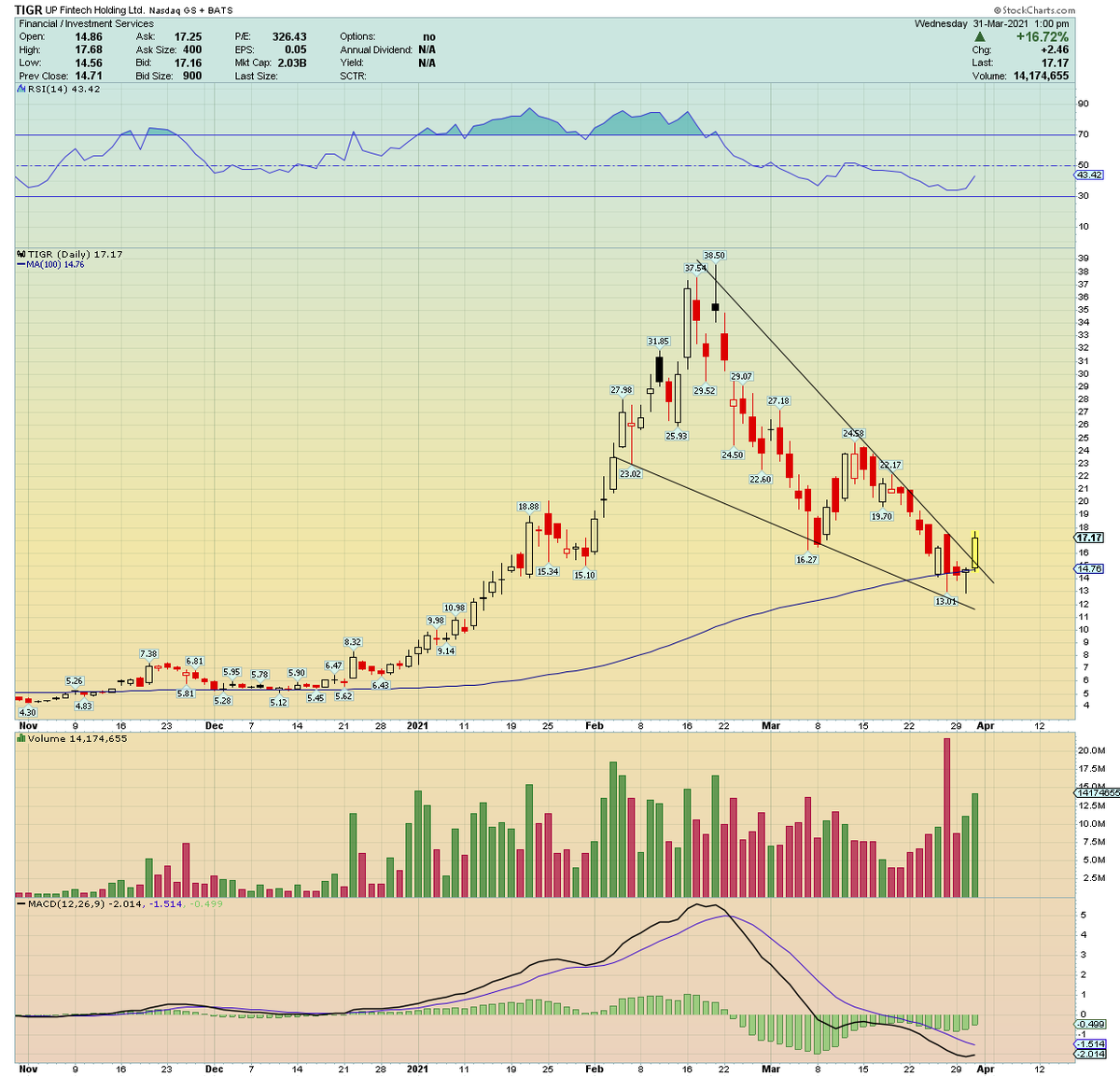Click the header Volume value 14,174,655
1120x1077 pixels.
1042,77
